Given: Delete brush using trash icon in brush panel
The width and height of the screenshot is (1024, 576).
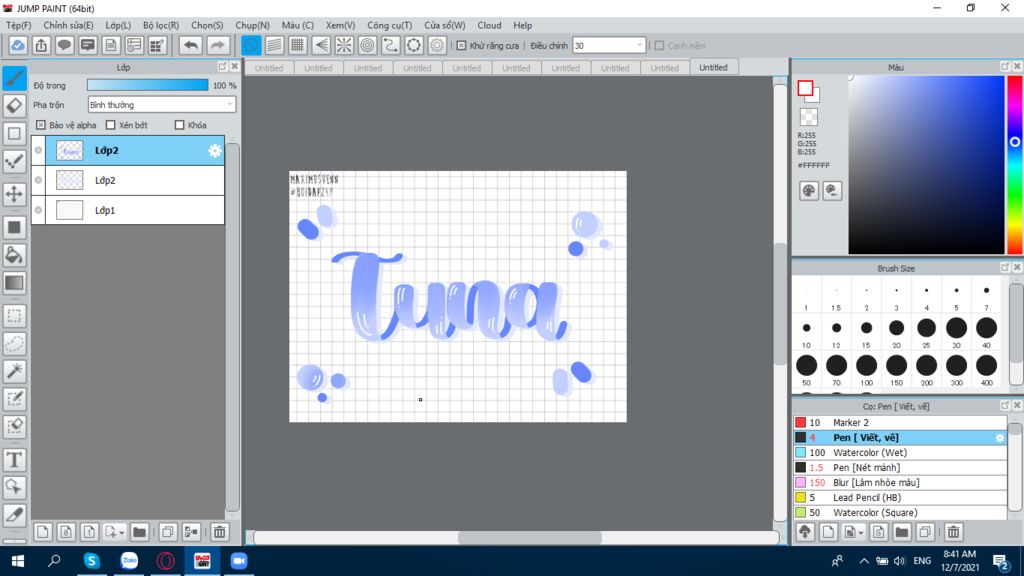Looking at the screenshot, I should tap(953, 532).
